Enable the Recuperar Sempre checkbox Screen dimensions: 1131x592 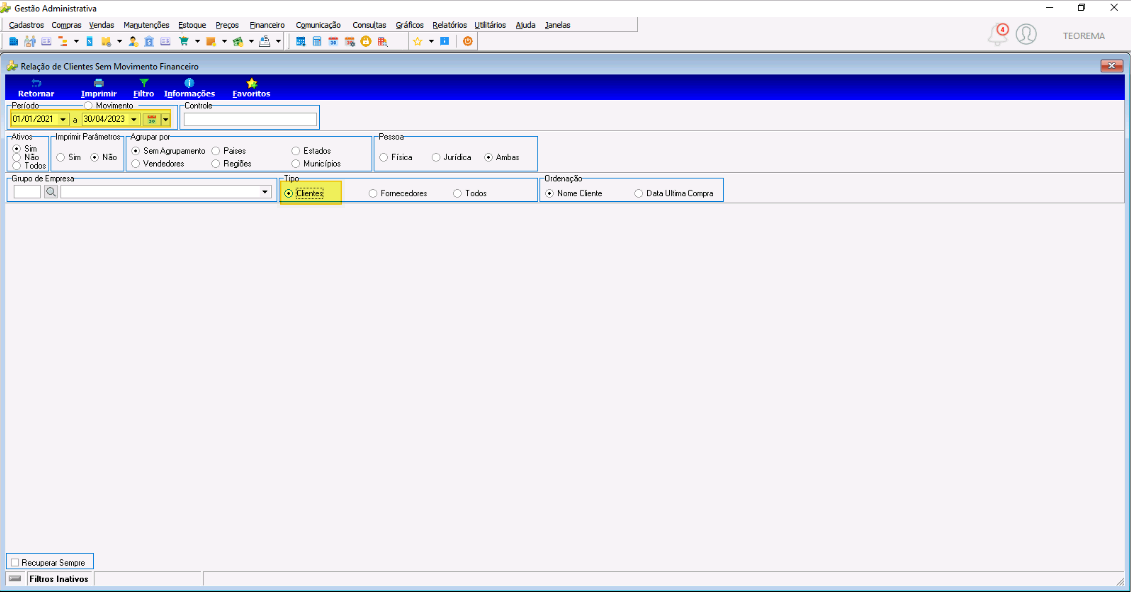[15, 562]
